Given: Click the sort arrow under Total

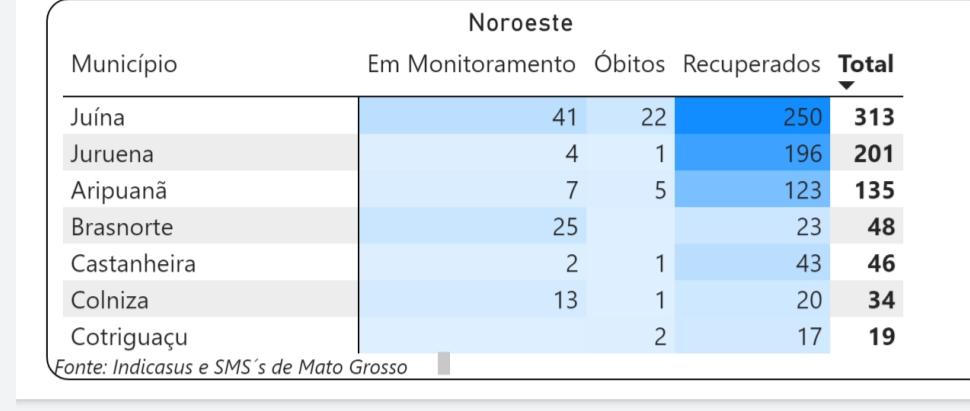Looking at the screenshot, I should pyautogui.click(x=847, y=85).
